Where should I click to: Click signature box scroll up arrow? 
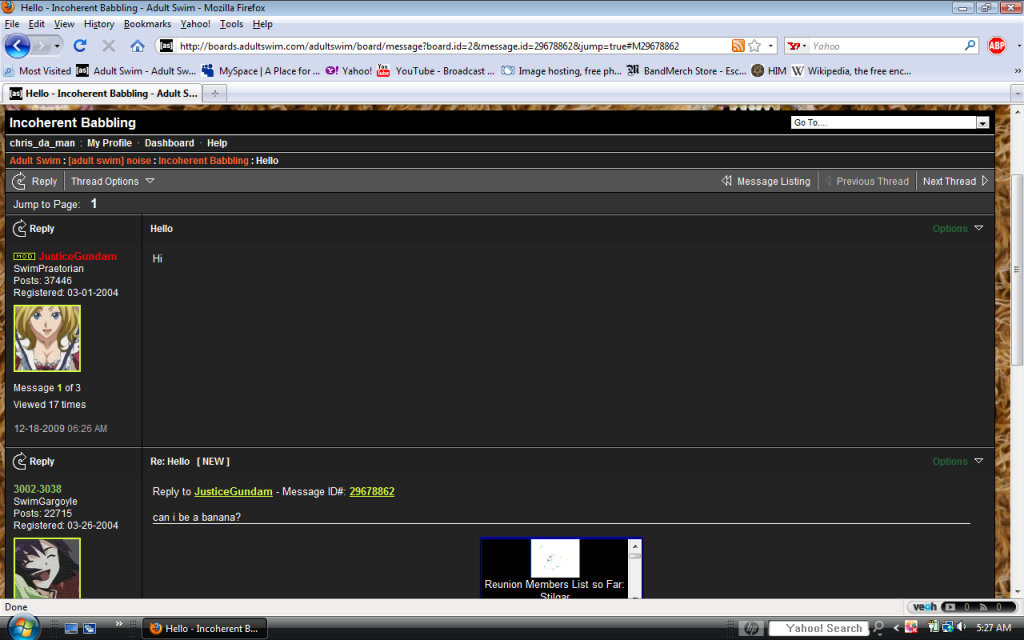tap(635, 545)
